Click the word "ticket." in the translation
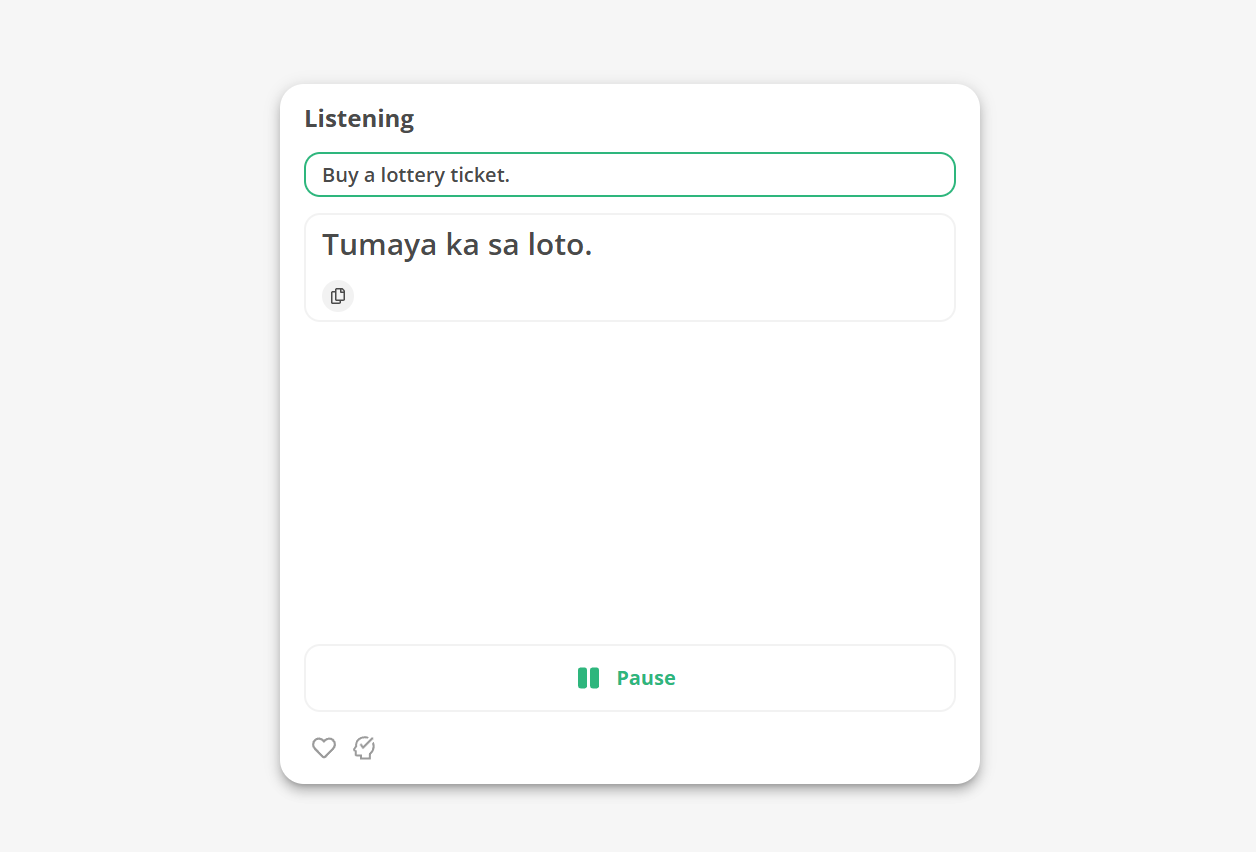The height and width of the screenshot is (852, 1256). pos(480,175)
